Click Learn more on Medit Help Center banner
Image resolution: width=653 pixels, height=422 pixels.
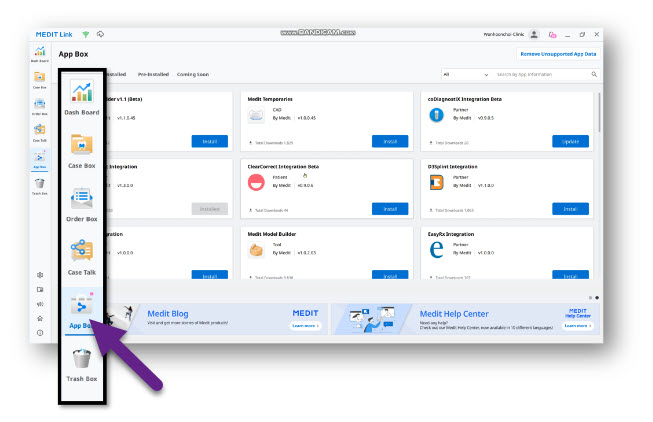(x=578, y=326)
